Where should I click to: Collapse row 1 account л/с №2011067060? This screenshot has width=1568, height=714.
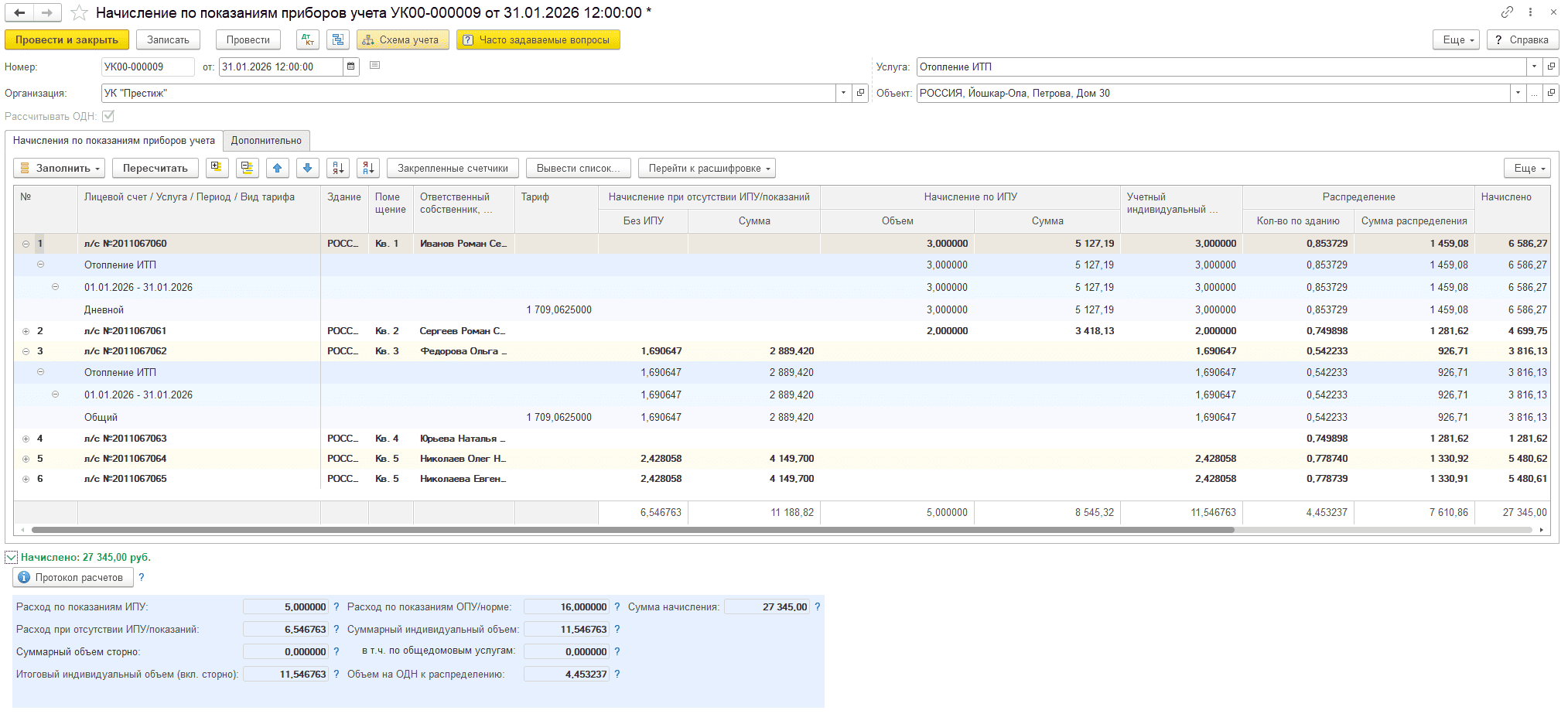[x=26, y=244]
